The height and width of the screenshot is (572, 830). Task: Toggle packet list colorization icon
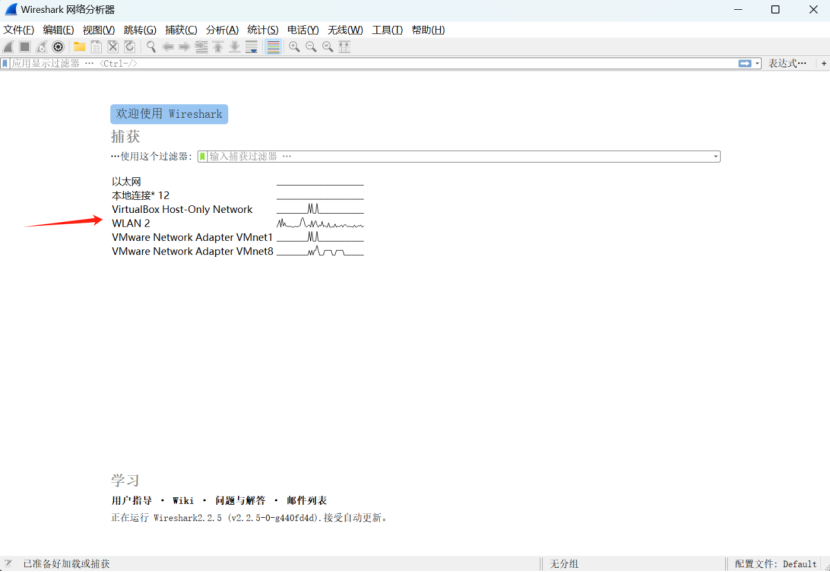[x=273, y=47]
